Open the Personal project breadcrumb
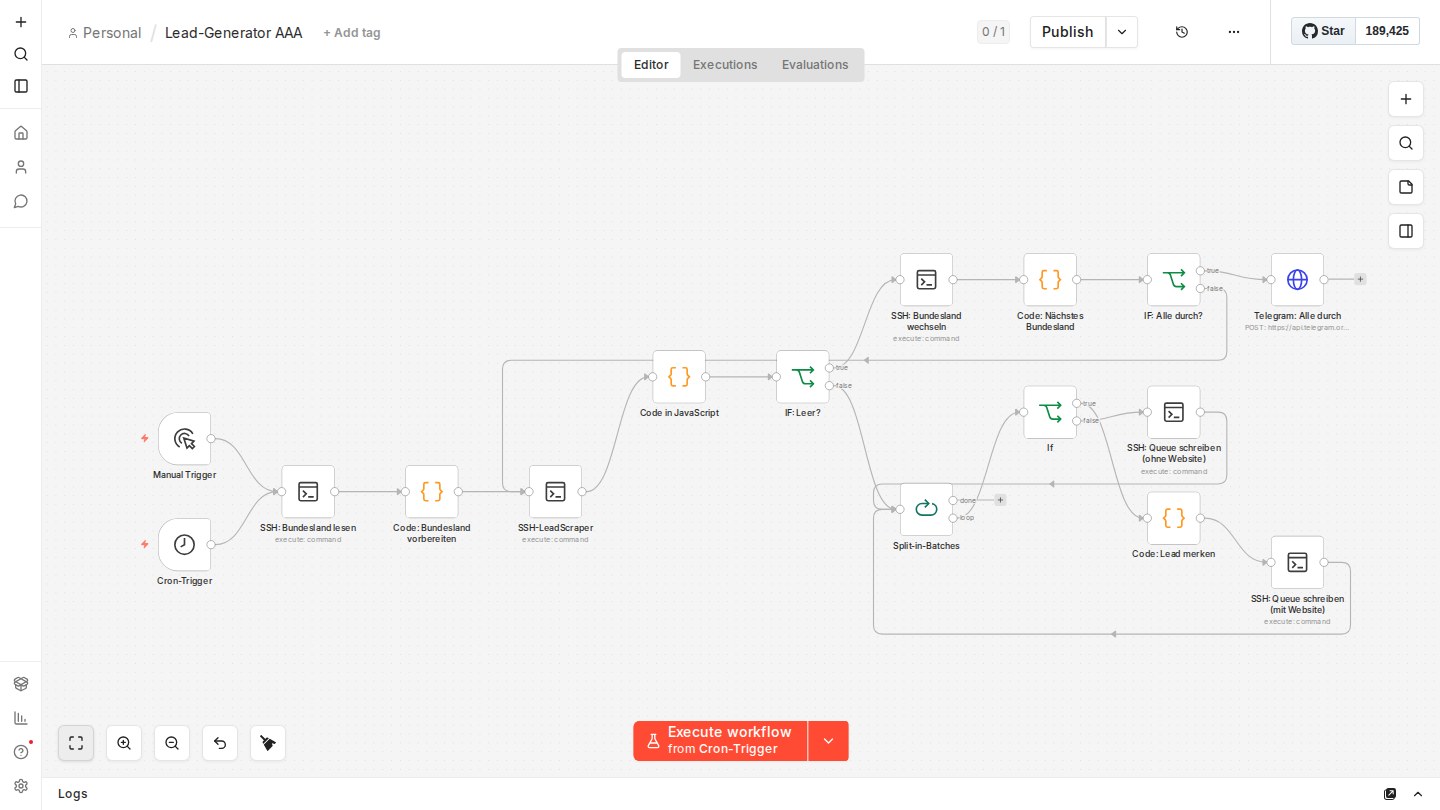1440x810 pixels. (104, 33)
